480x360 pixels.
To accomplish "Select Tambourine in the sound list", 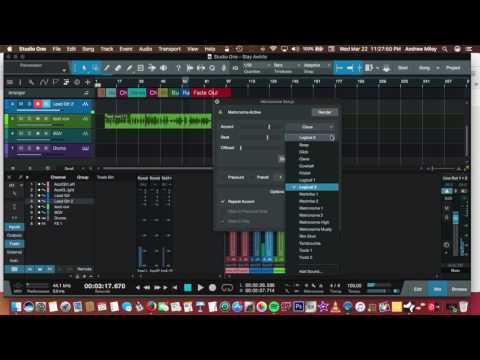I will pos(310,243).
